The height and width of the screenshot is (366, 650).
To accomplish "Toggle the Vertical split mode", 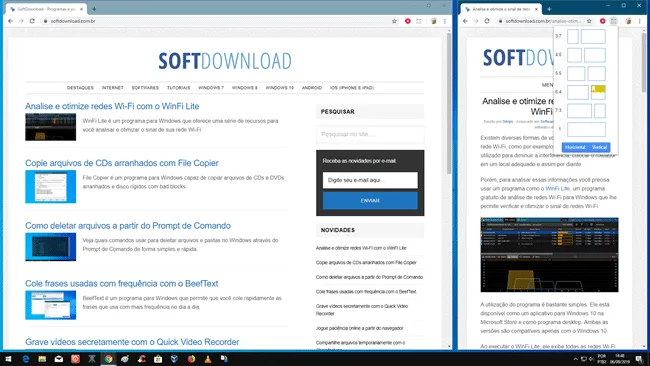I will (x=599, y=147).
